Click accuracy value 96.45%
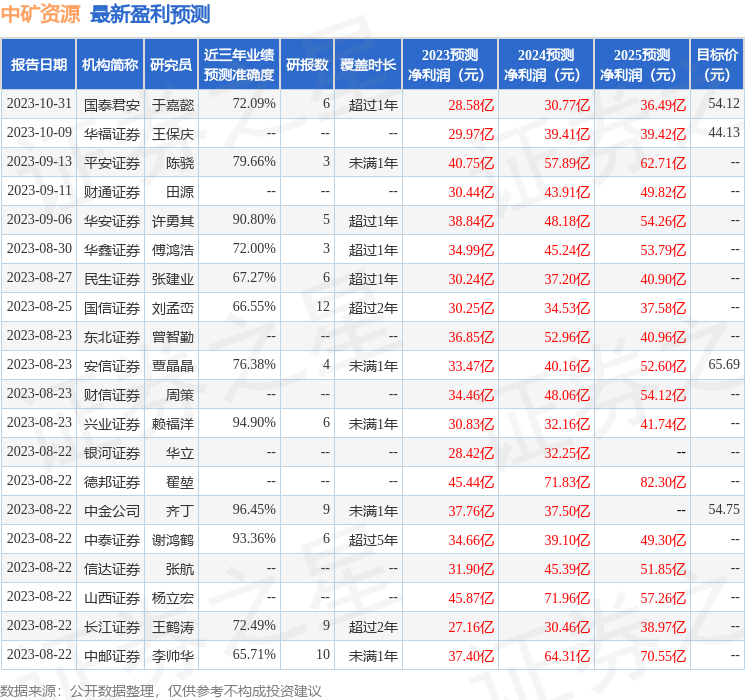This screenshot has width=745, height=700. (254, 509)
